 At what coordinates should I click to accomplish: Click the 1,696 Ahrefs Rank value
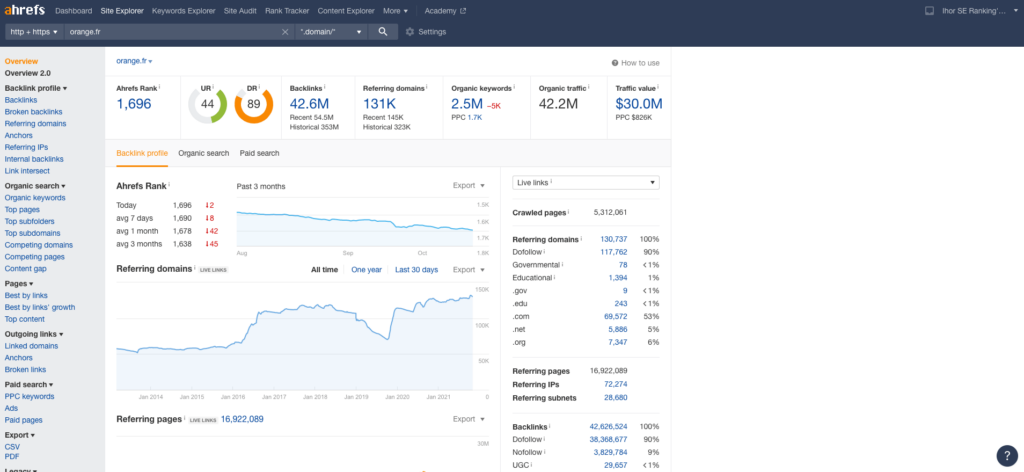point(134,103)
